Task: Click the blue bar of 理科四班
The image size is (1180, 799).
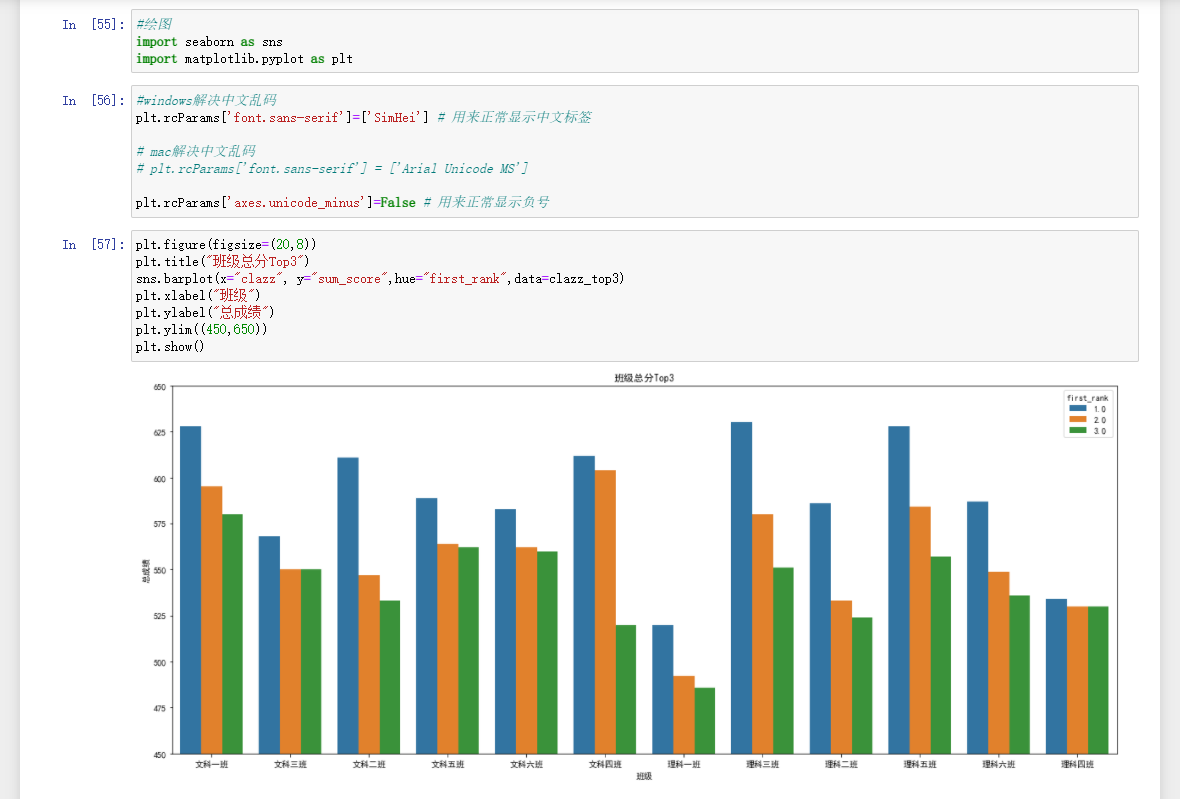Action: coord(1057,676)
